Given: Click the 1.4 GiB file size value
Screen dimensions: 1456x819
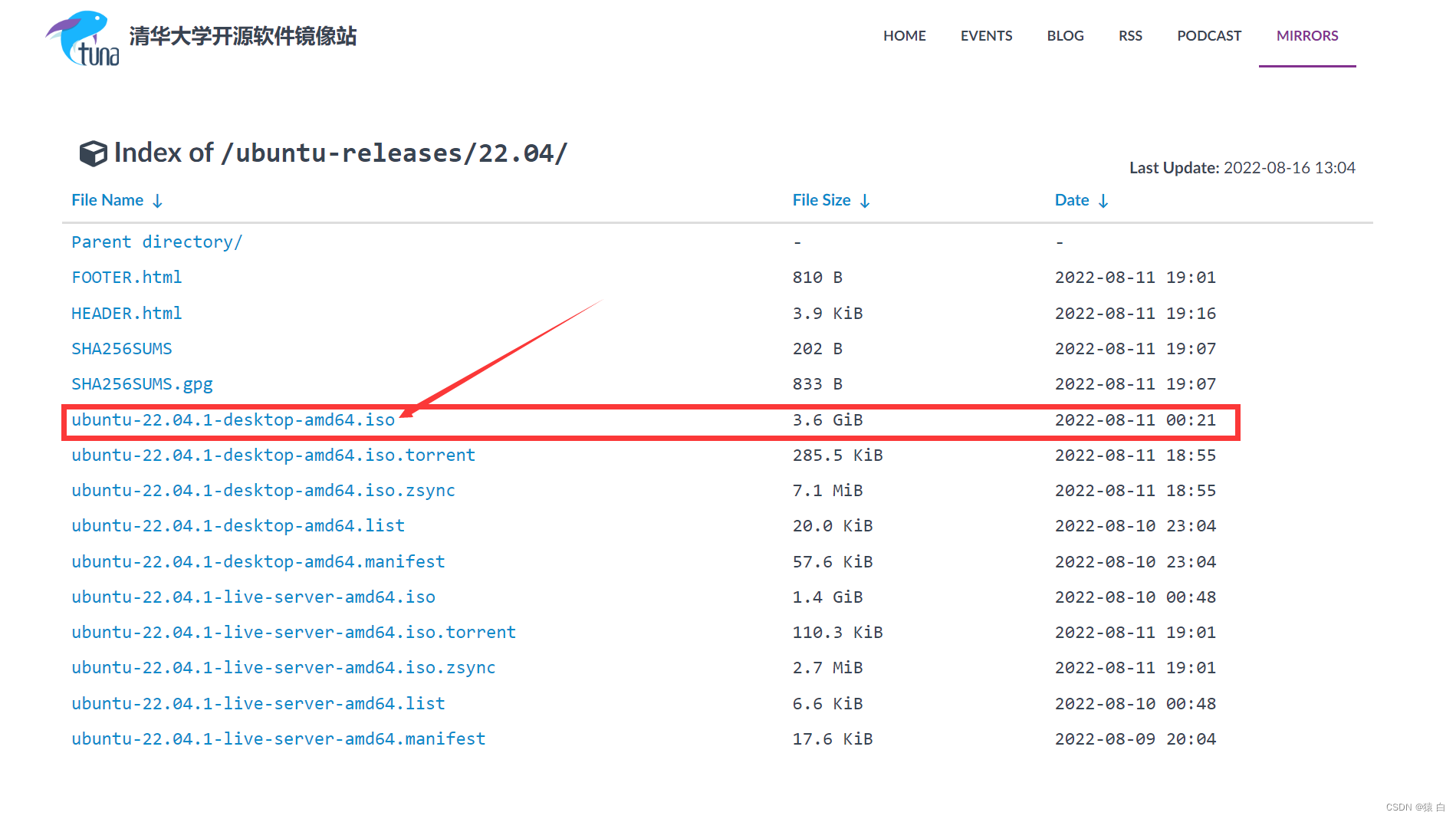Looking at the screenshot, I should [827, 597].
